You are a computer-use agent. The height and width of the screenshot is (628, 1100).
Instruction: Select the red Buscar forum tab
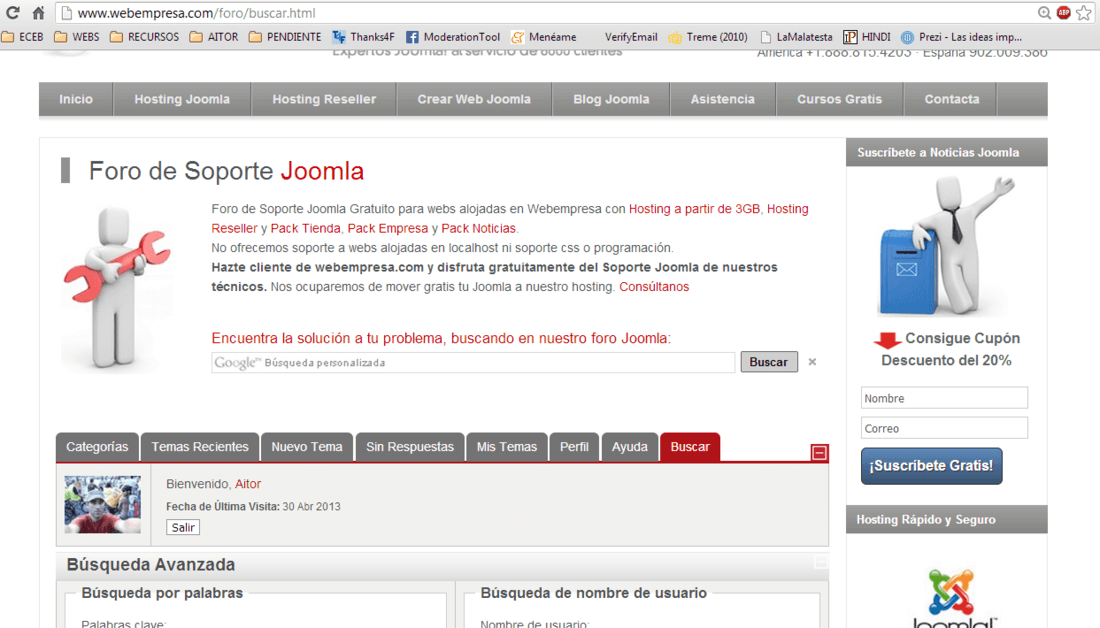[690, 447]
